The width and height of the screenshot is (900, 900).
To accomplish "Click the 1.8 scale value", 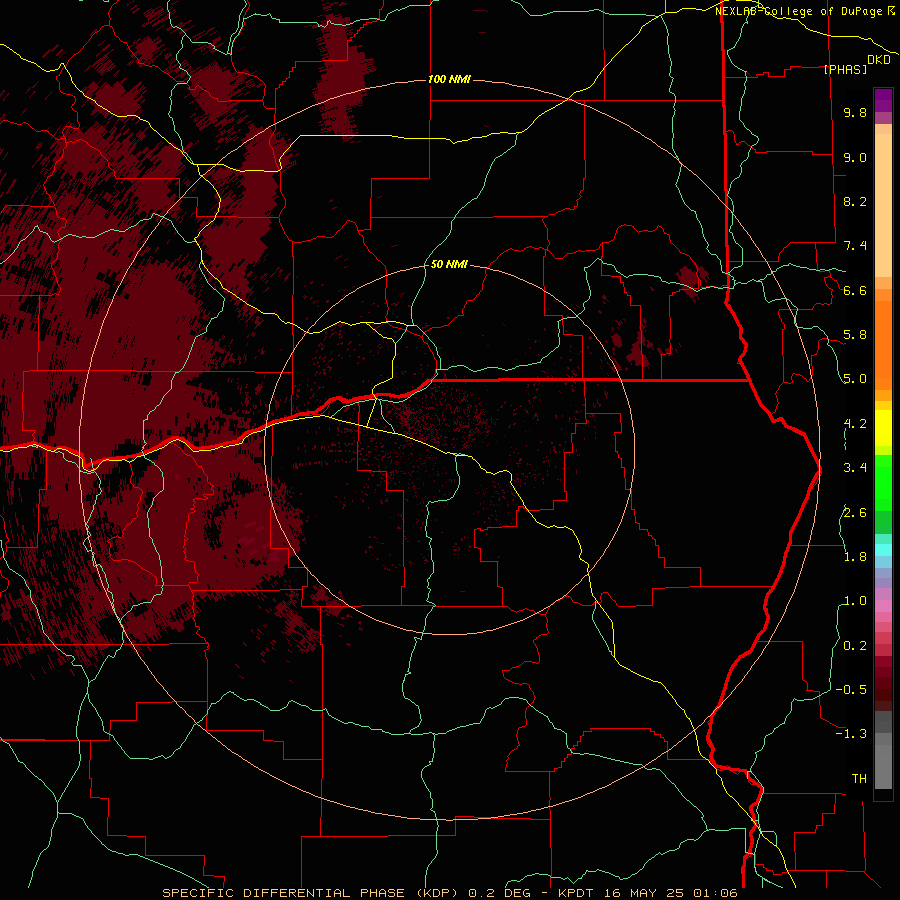I will tap(855, 557).
